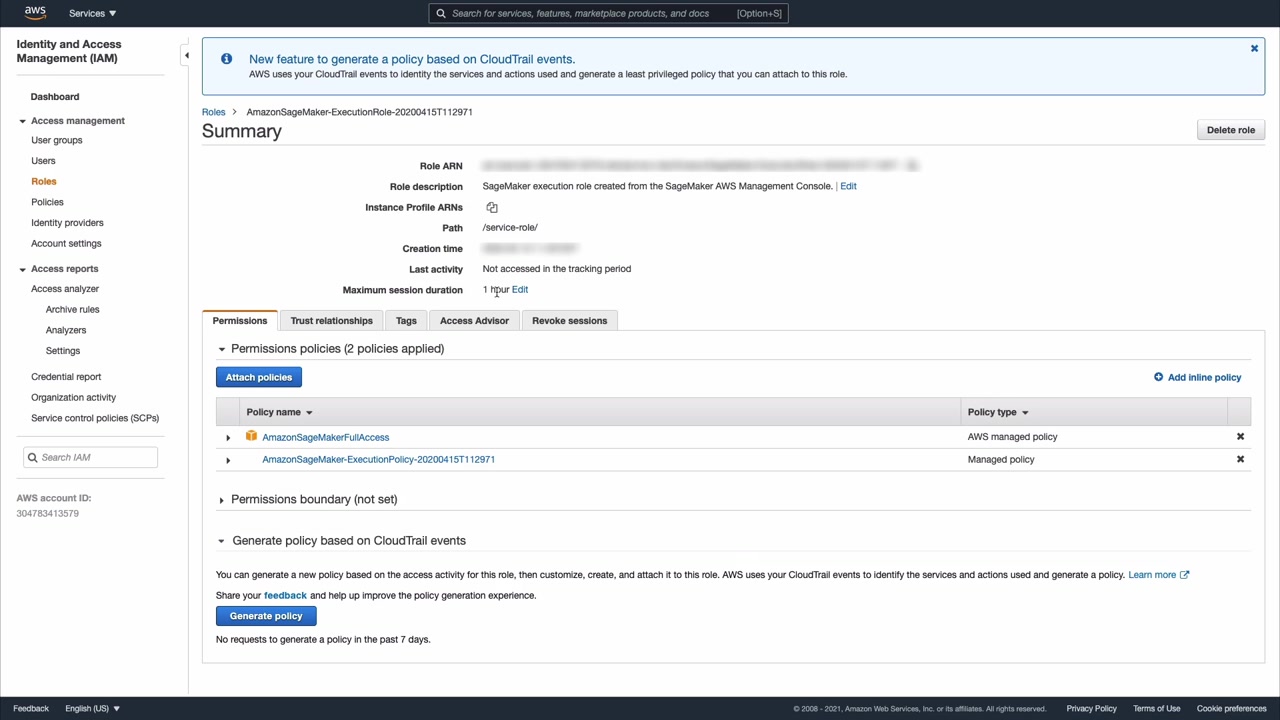
Task: Click the AmazonSageMakerFullAccess policy box icon
Action: pyautogui.click(x=251, y=437)
